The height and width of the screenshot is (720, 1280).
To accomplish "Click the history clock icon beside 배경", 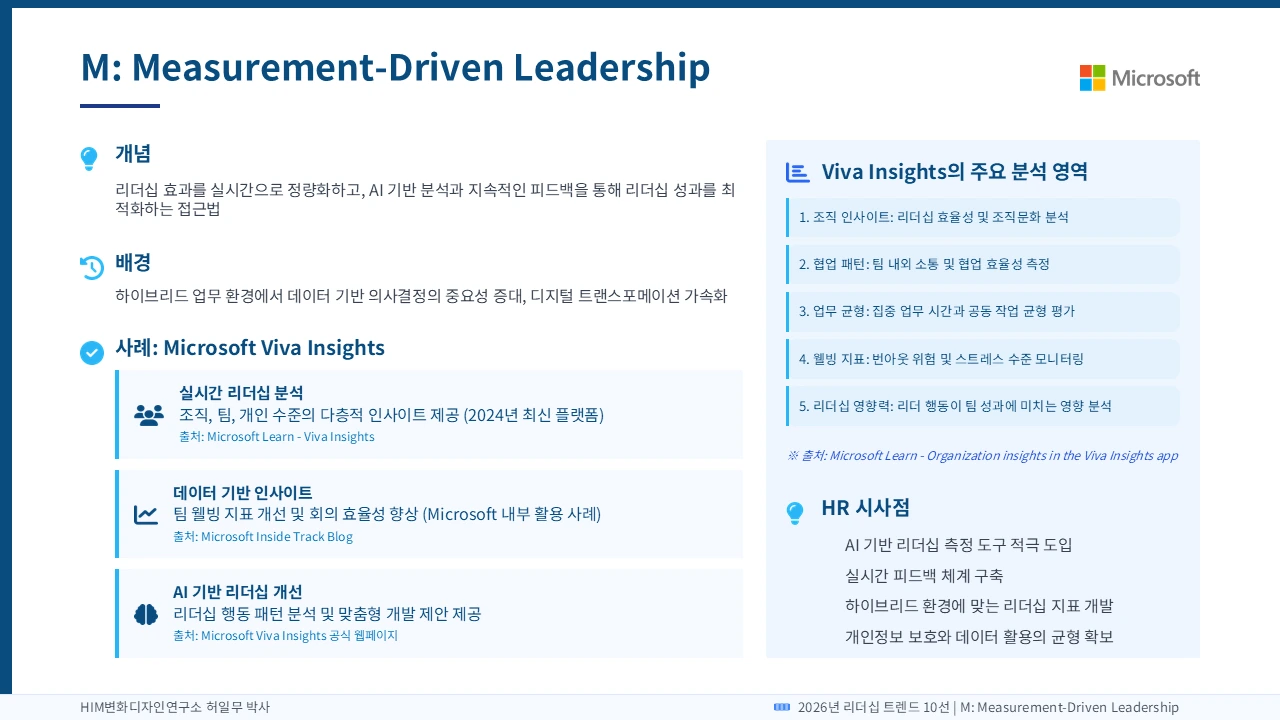I will (91, 267).
